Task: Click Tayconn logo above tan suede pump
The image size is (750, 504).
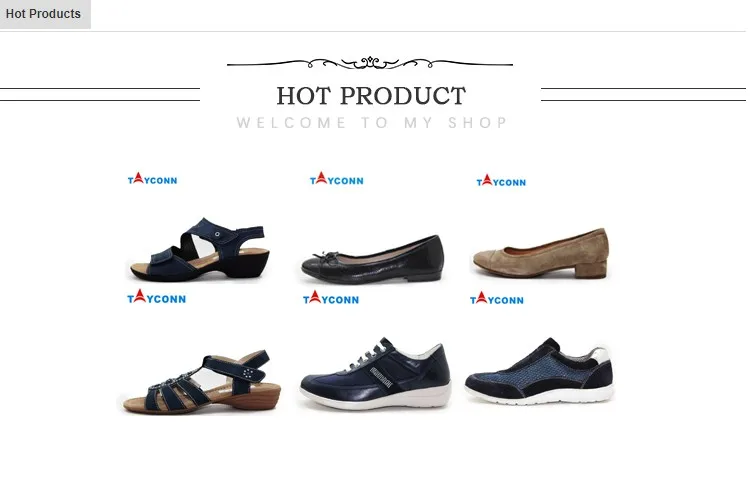Action: 501,180
